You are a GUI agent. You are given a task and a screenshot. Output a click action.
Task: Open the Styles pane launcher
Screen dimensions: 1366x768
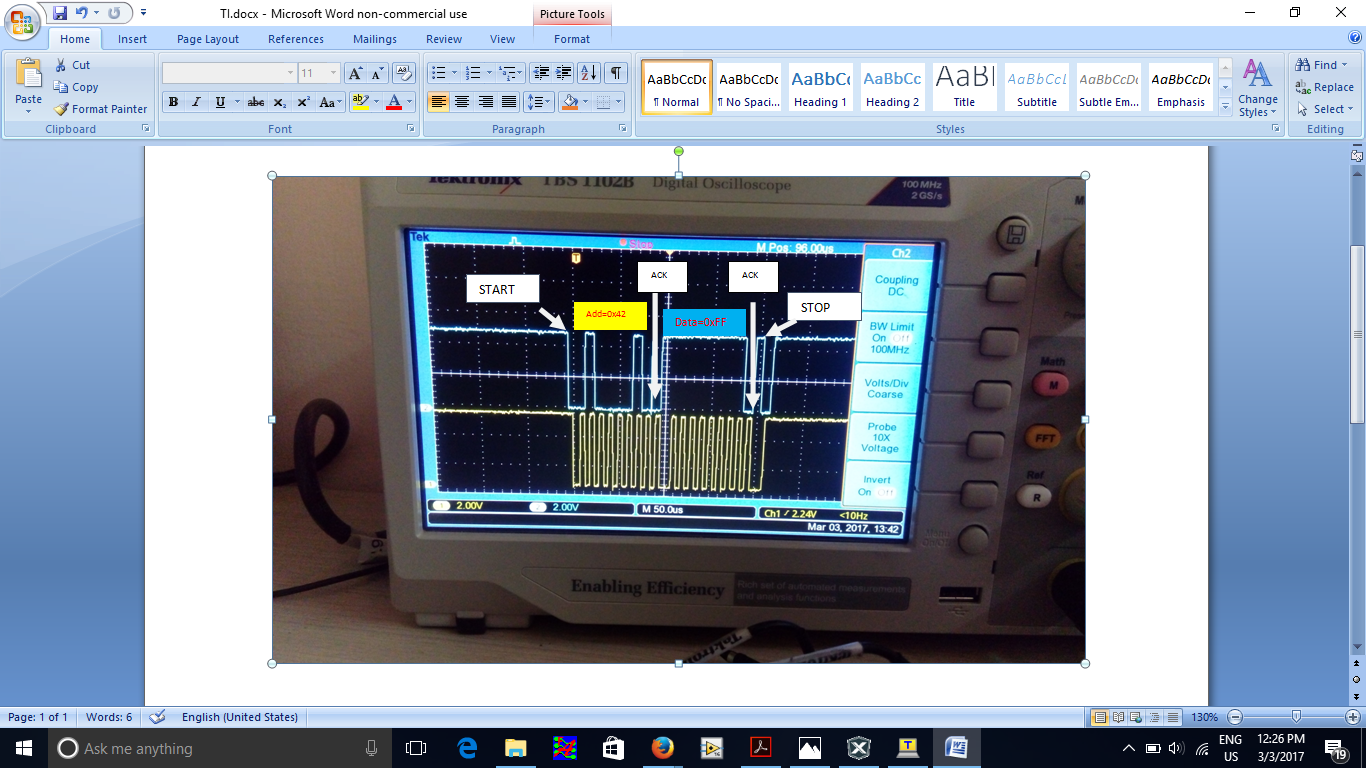point(1274,129)
